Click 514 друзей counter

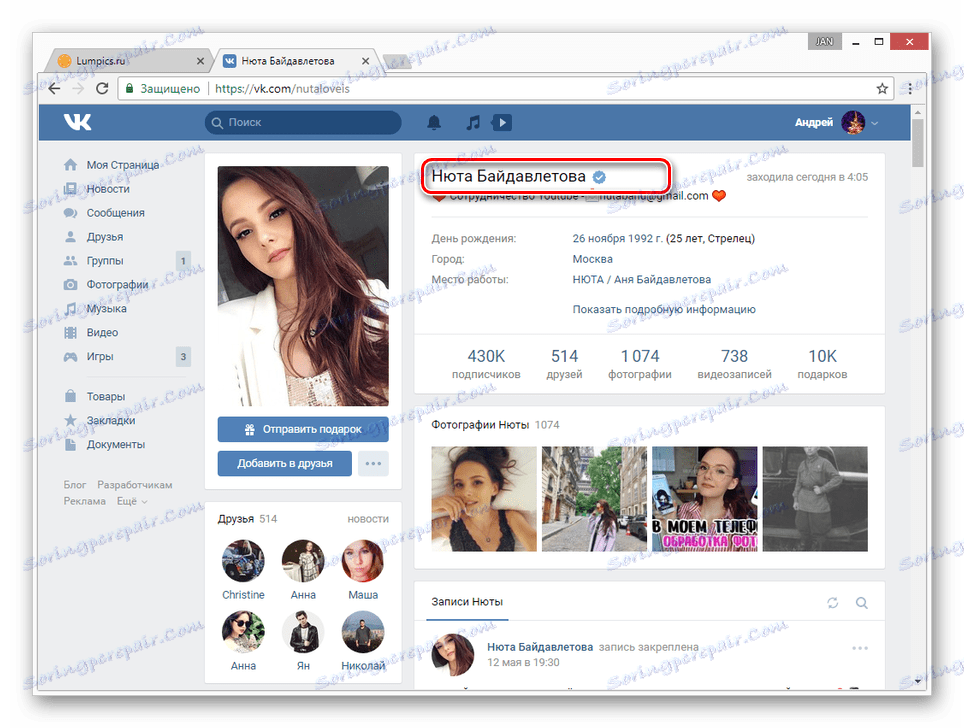point(564,364)
